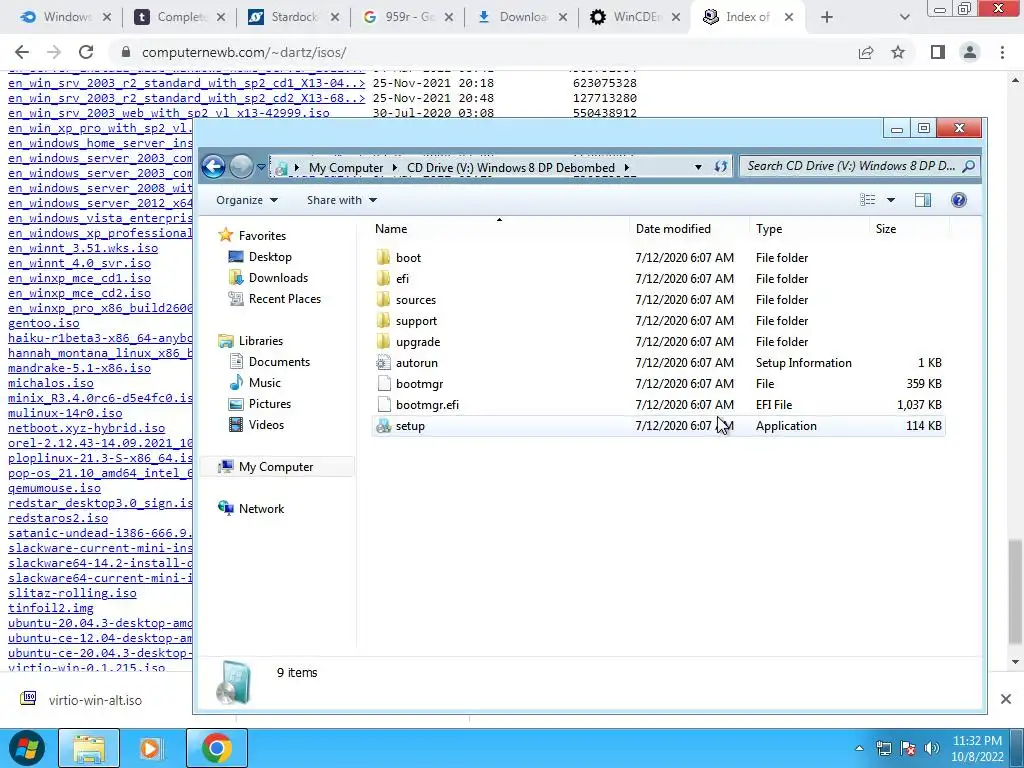
Task: Open Explorer help question mark icon
Action: (x=959, y=200)
